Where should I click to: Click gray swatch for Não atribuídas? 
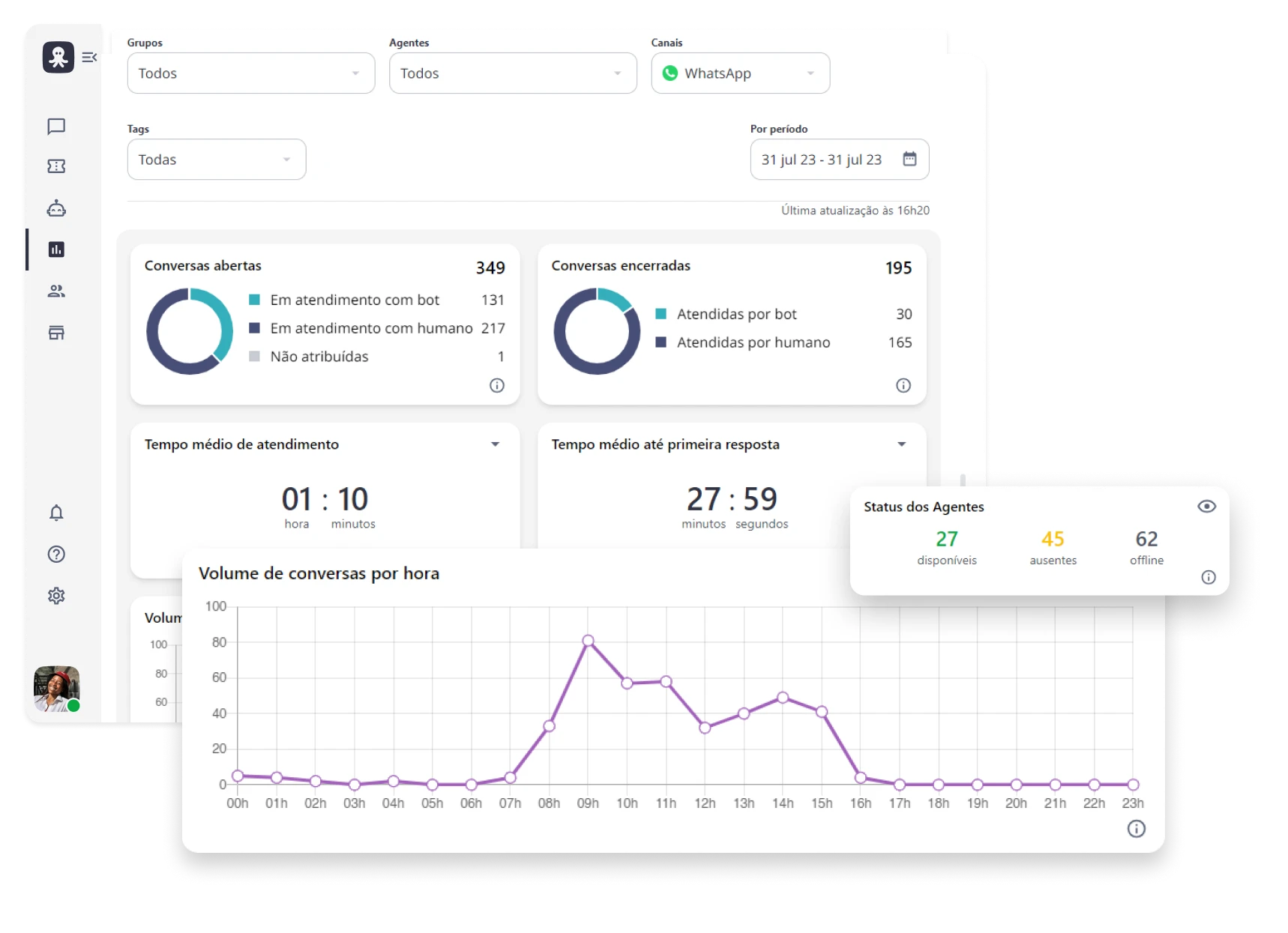254,357
